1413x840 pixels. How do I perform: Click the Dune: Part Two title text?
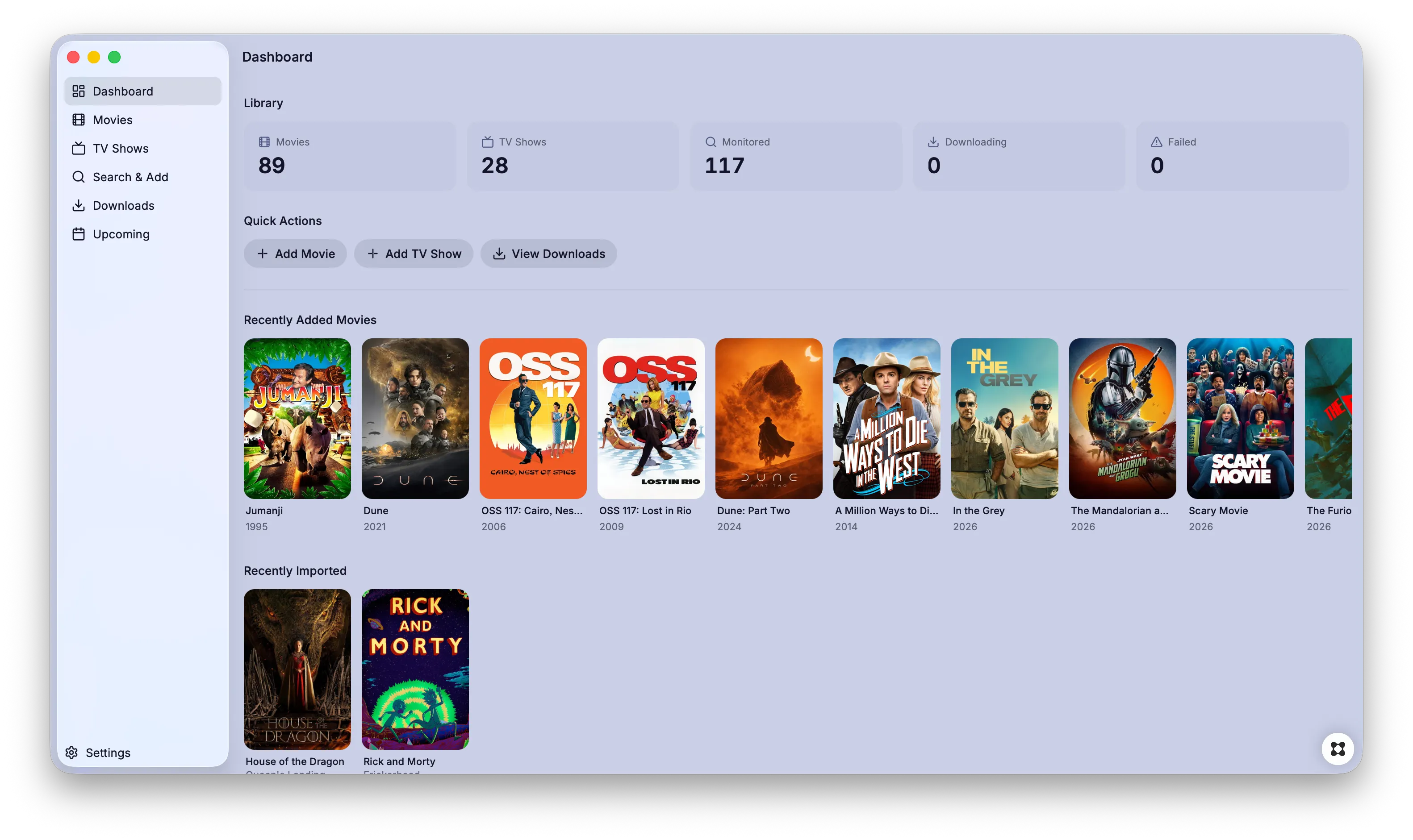pos(753,511)
